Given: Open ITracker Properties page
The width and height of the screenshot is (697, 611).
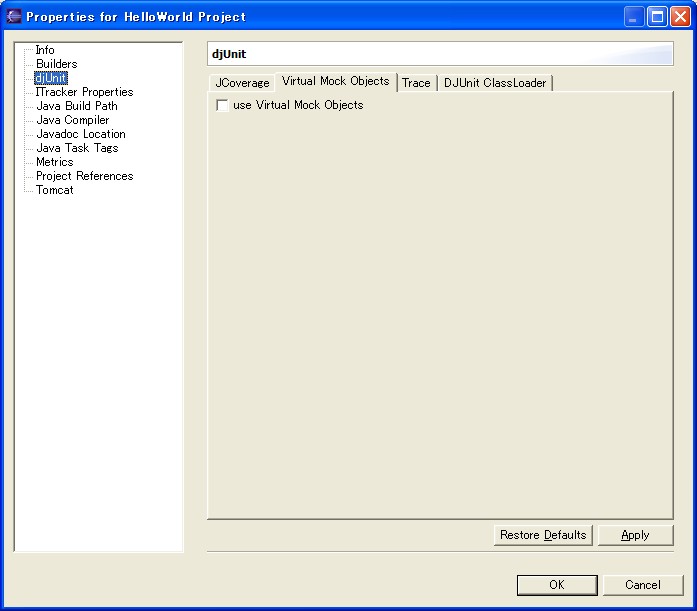Looking at the screenshot, I should (x=84, y=92).
